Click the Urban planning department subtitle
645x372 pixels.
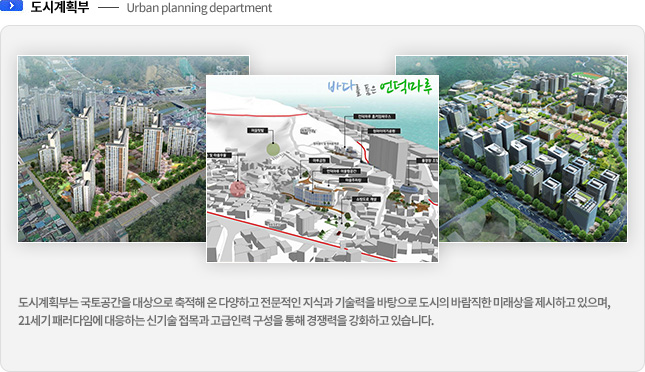pos(199,8)
